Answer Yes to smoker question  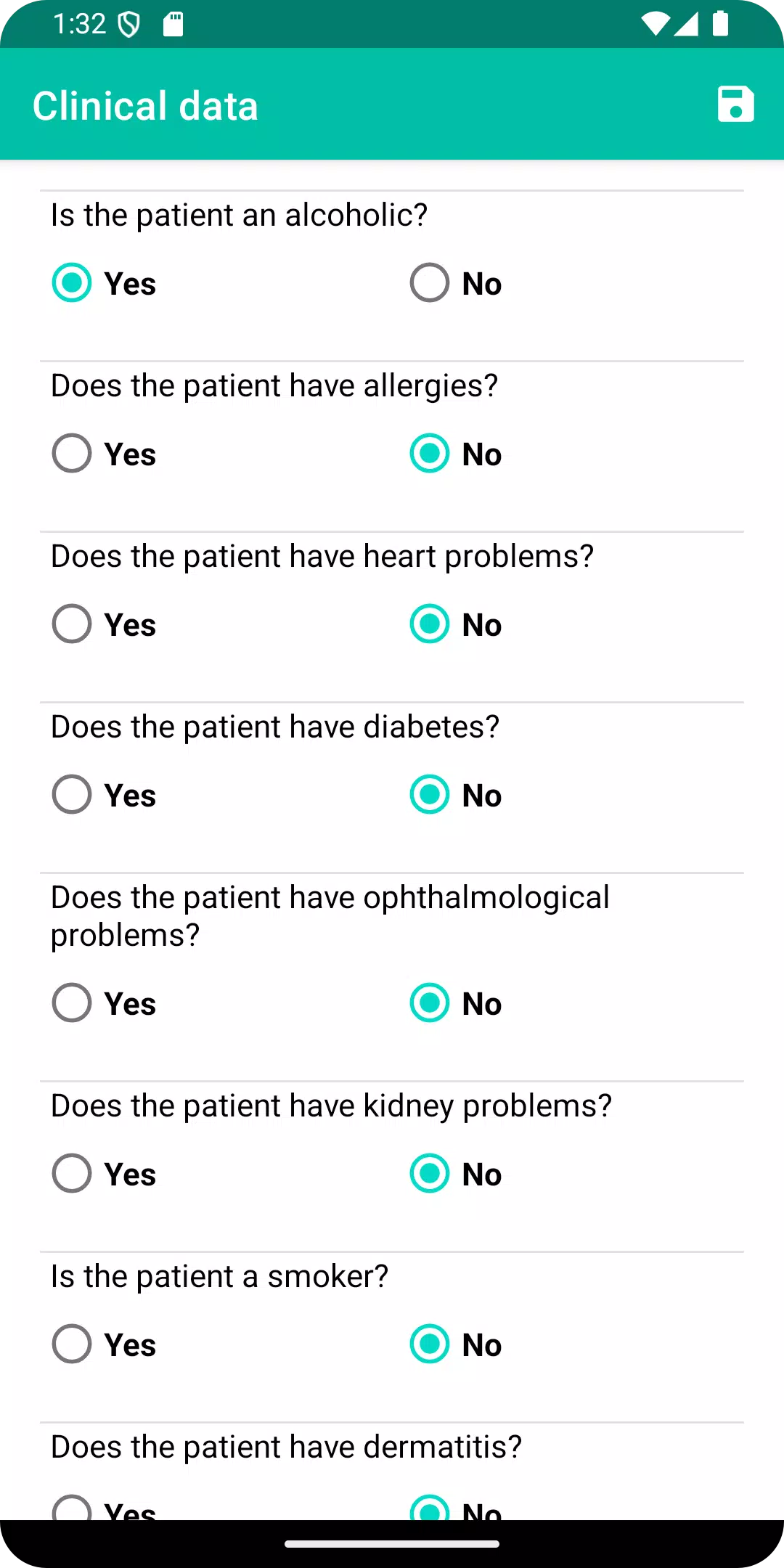(104, 1344)
